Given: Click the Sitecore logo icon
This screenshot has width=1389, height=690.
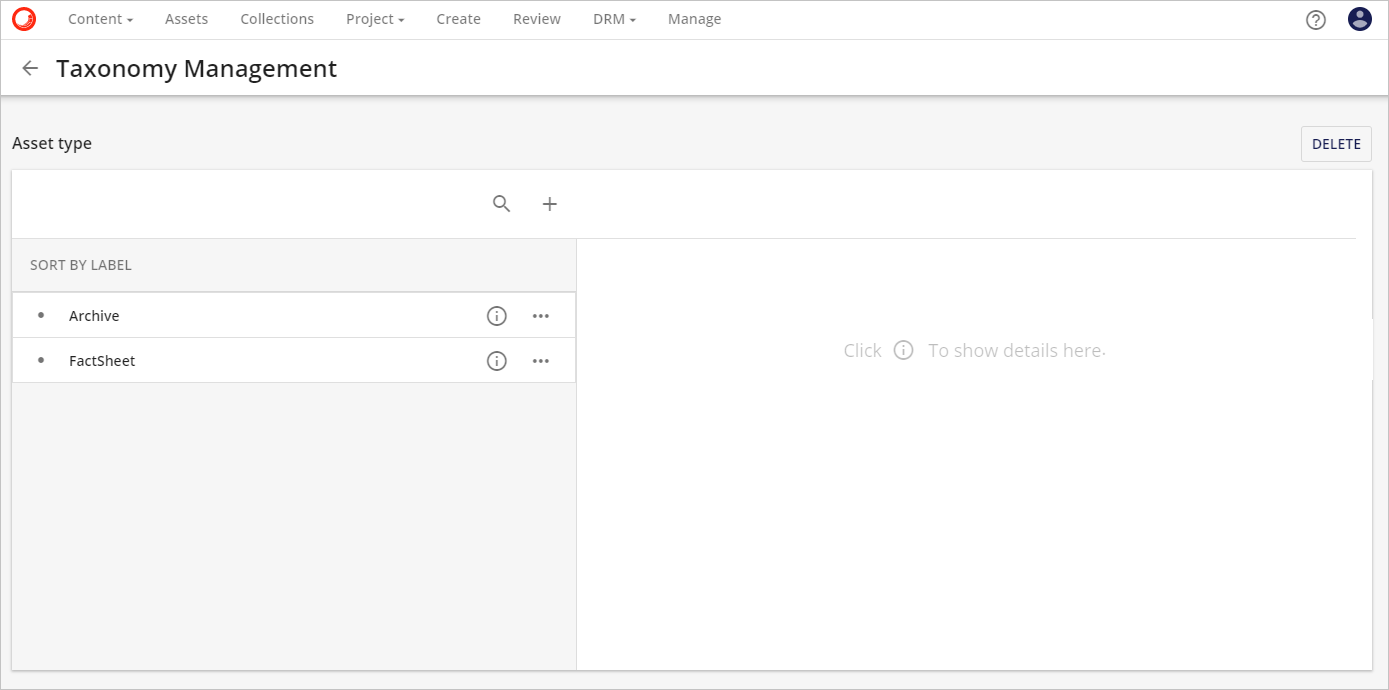Looking at the screenshot, I should (x=24, y=19).
